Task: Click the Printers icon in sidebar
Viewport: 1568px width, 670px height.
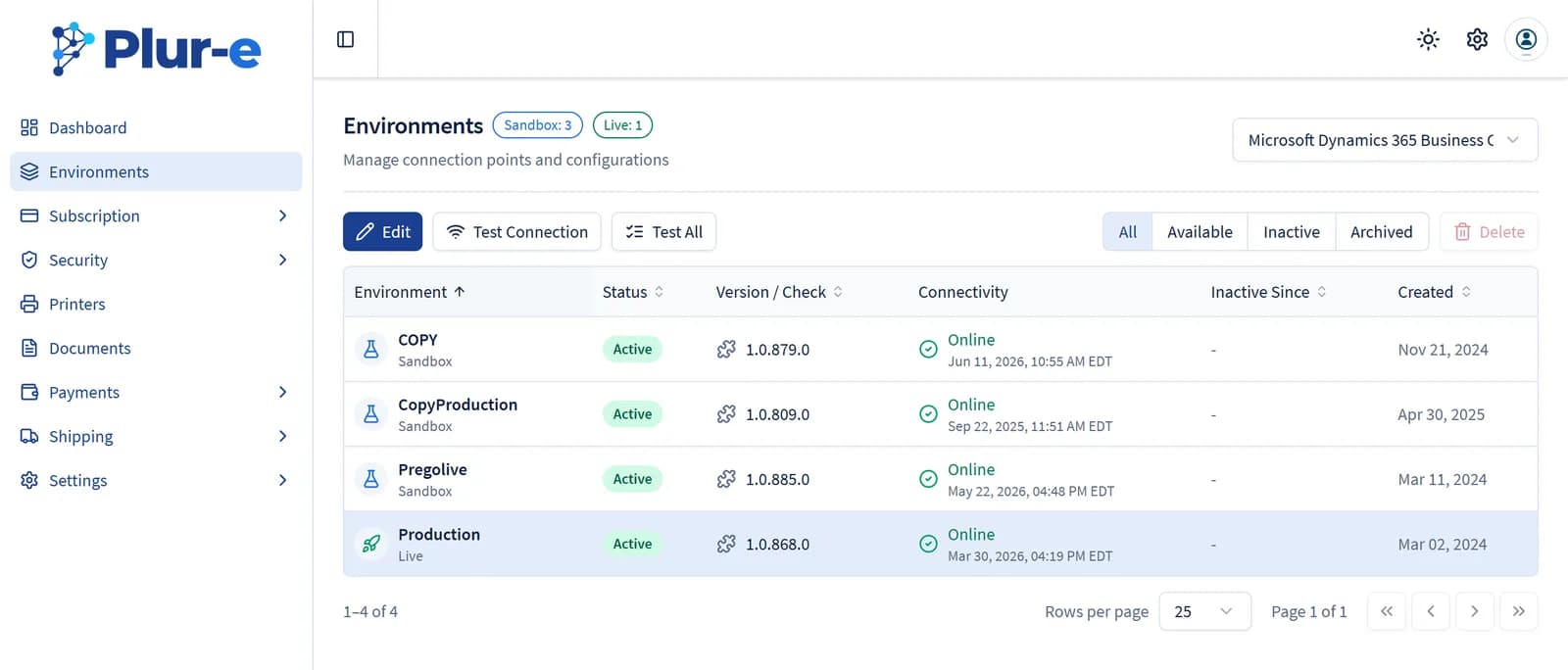Action: (29, 304)
